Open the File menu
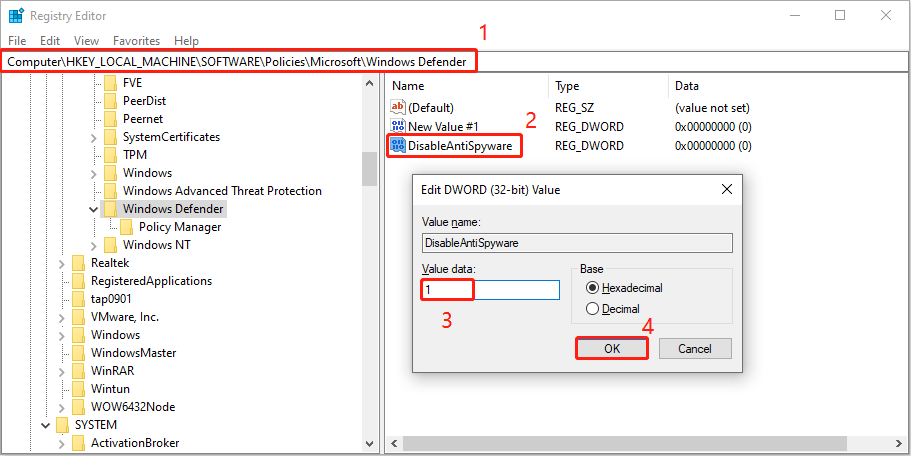This screenshot has width=911, height=456. (17, 41)
